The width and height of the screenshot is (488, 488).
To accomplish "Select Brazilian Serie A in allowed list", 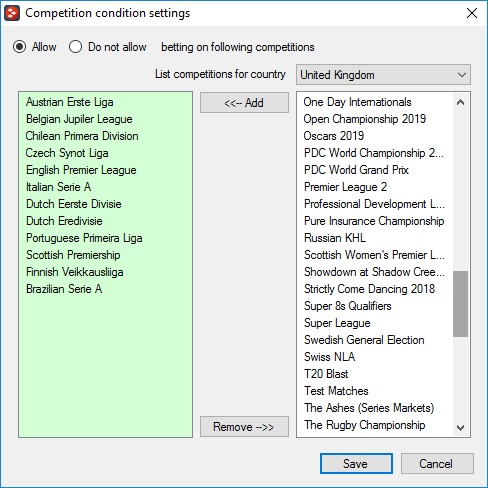I will (x=64, y=289).
